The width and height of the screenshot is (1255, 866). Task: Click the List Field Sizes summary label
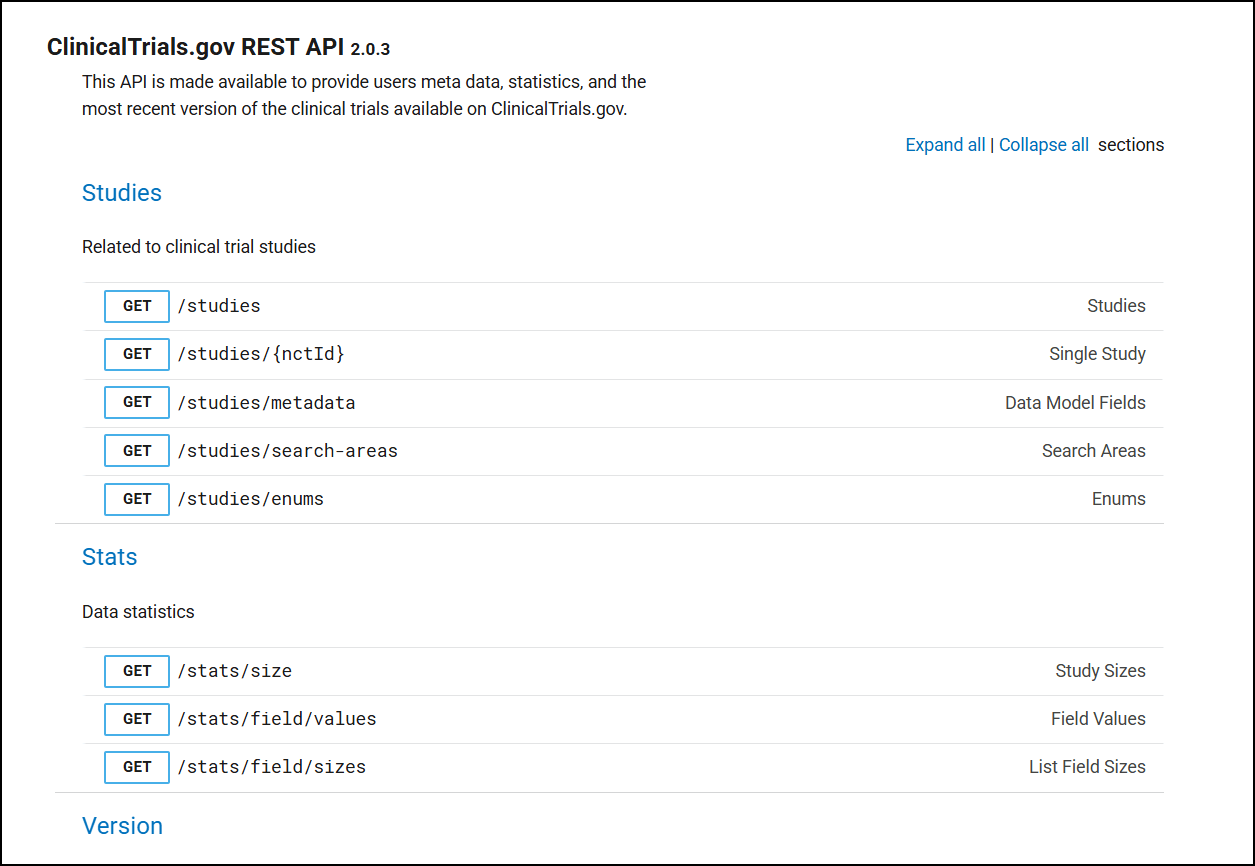[x=1087, y=767]
